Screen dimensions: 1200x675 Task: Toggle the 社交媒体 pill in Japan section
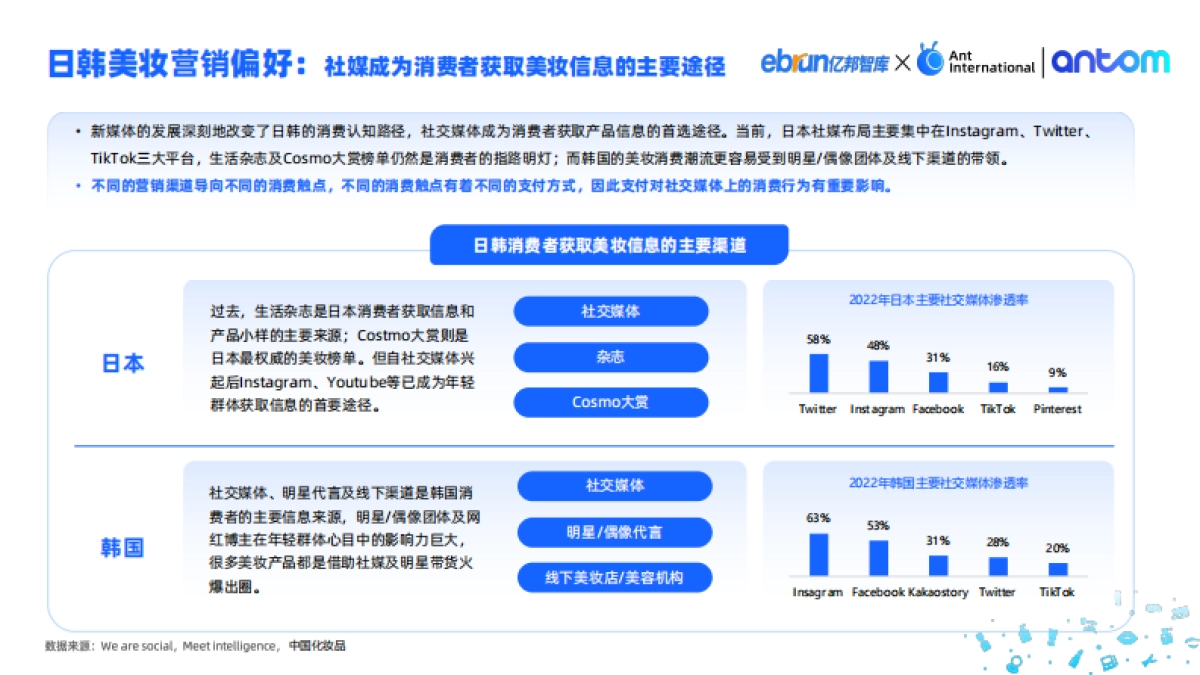[610, 311]
